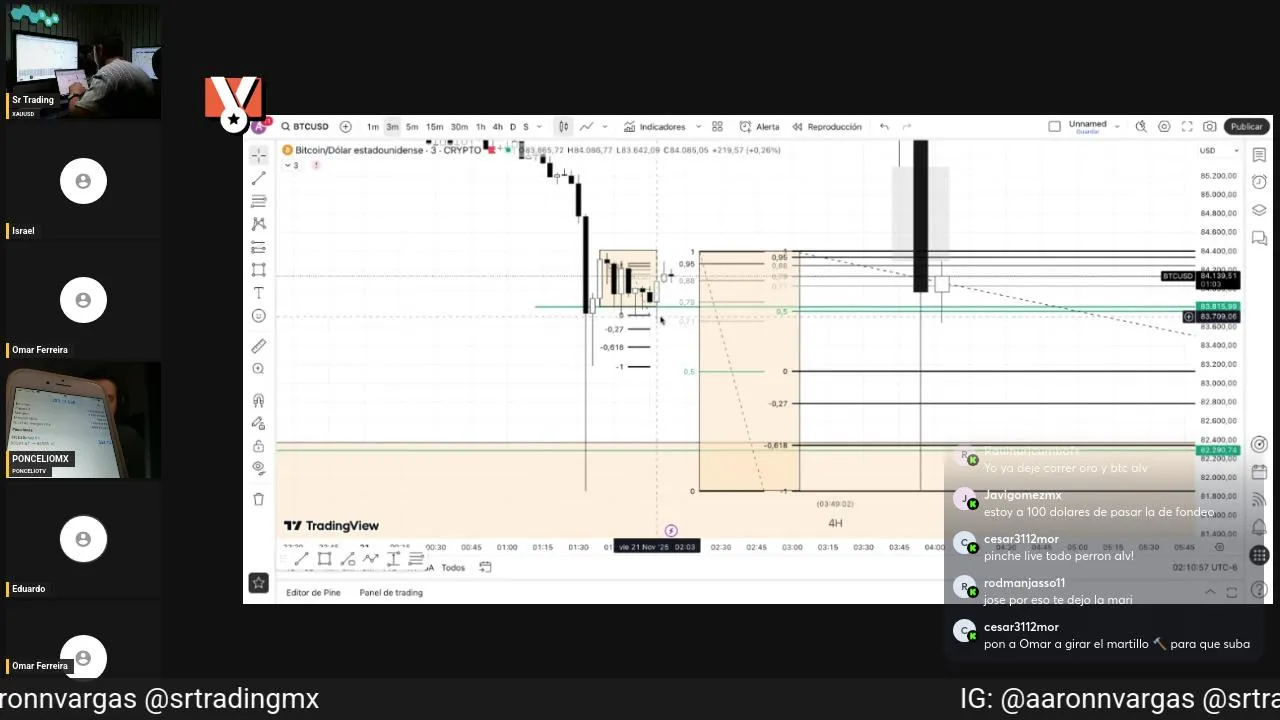Viewport: 1280px width, 720px height.
Task: Switch to the 15m timeframe
Action: coord(435,127)
